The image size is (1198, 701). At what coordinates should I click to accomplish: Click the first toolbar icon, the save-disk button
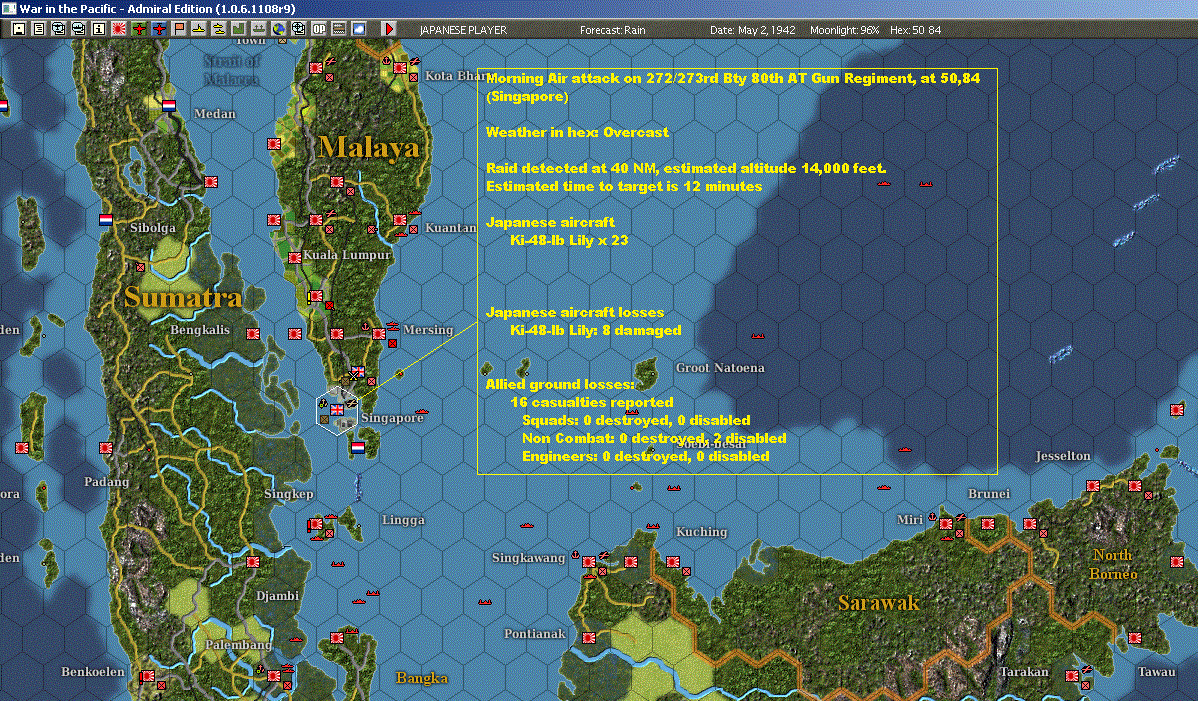tap(19, 29)
